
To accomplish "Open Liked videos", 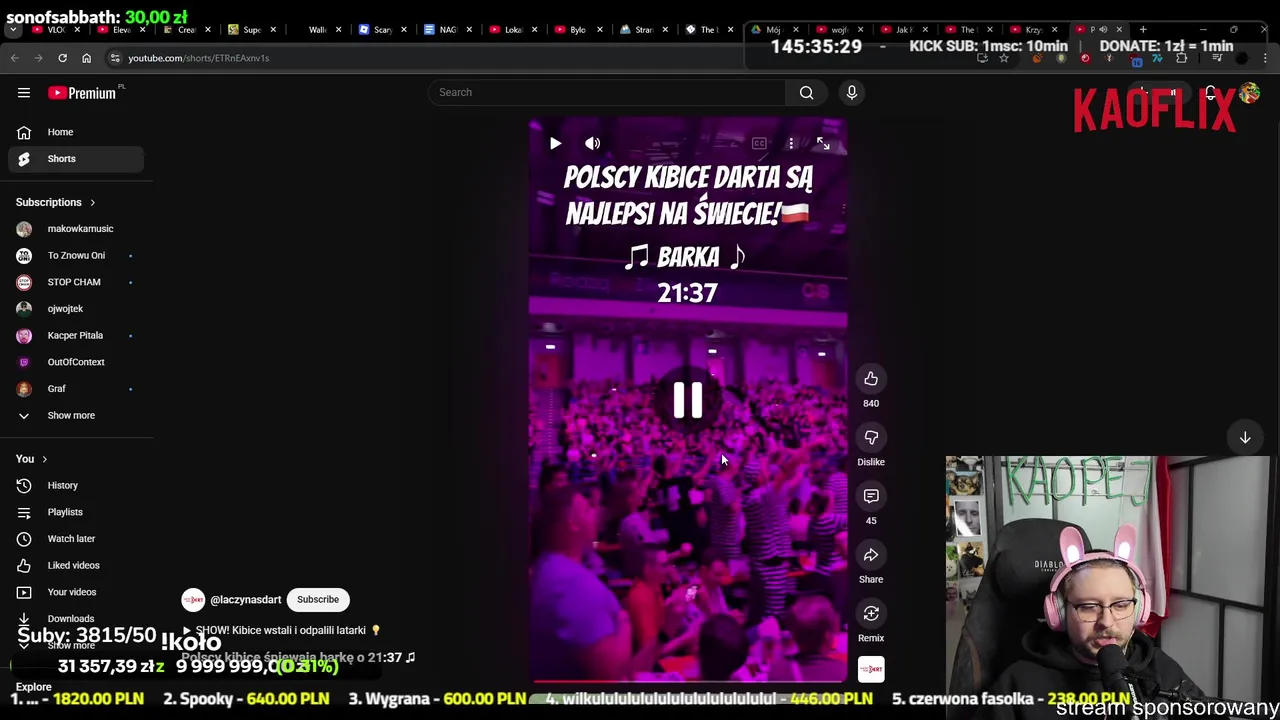I will pos(76,565).
